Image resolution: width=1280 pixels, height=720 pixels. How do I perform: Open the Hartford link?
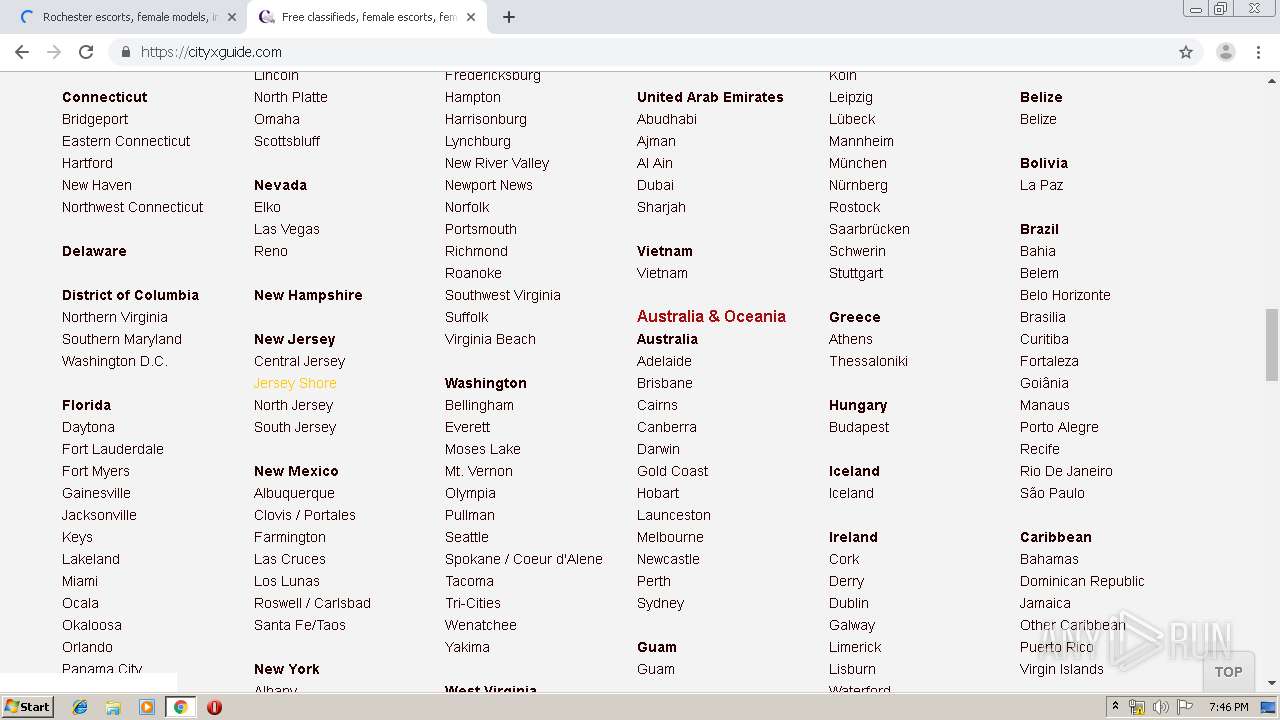(87, 163)
